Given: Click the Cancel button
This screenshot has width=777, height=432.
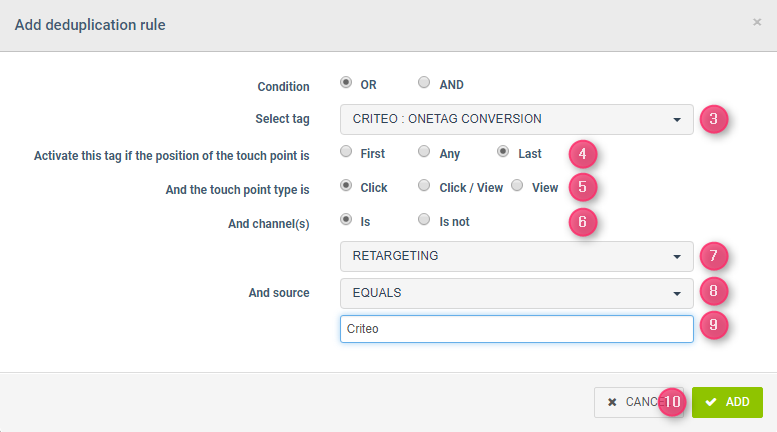Looking at the screenshot, I should (626, 402).
